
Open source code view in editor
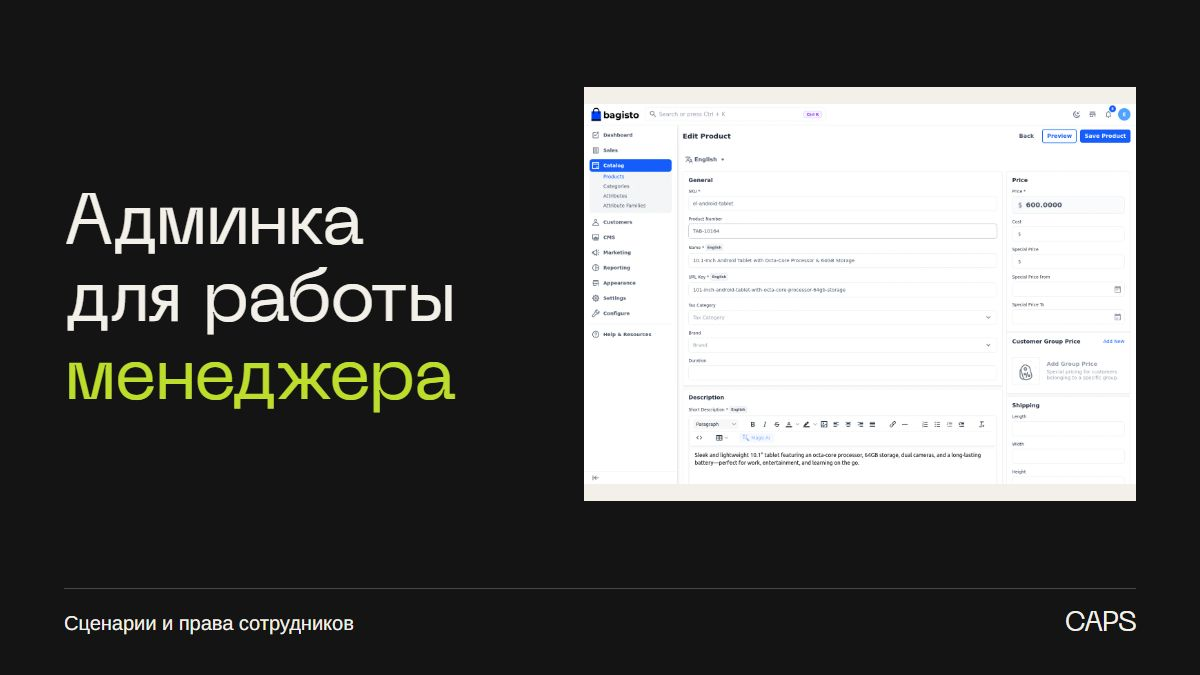pyautogui.click(x=699, y=437)
